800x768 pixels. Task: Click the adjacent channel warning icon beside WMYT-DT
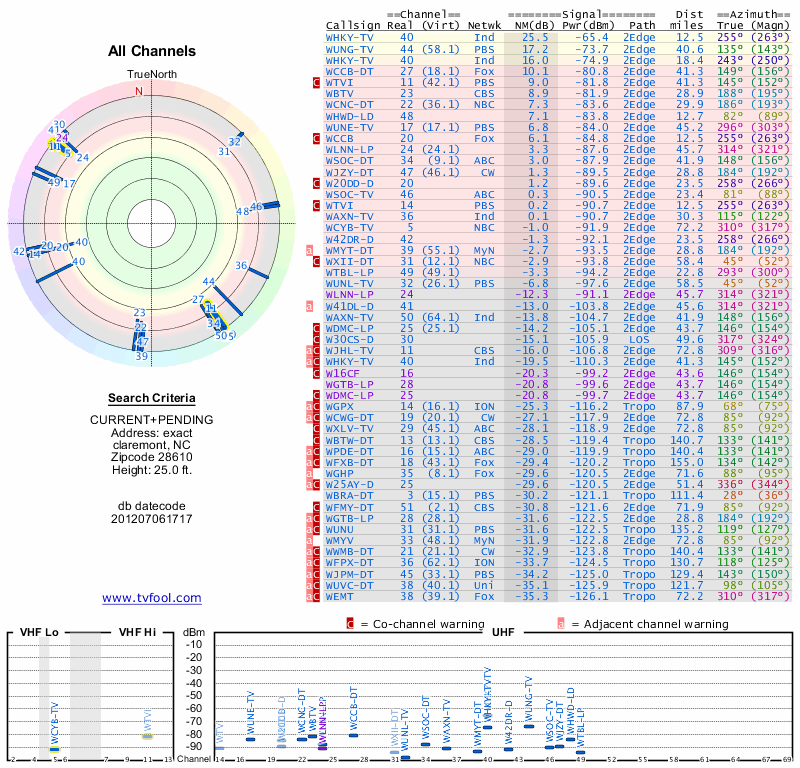click(311, 250)
